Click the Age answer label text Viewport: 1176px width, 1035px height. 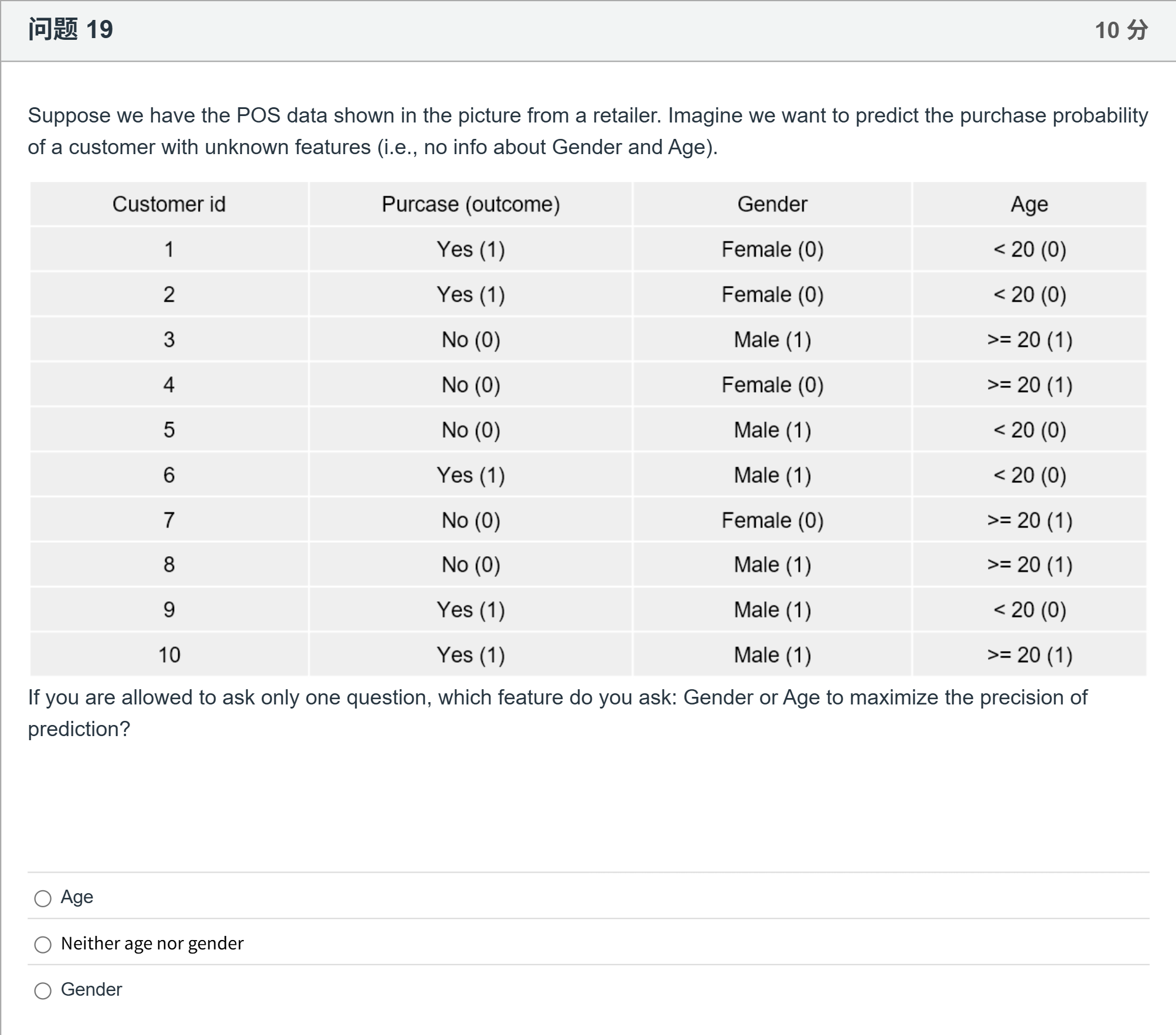pyautogui.click(x=77, y=897)
